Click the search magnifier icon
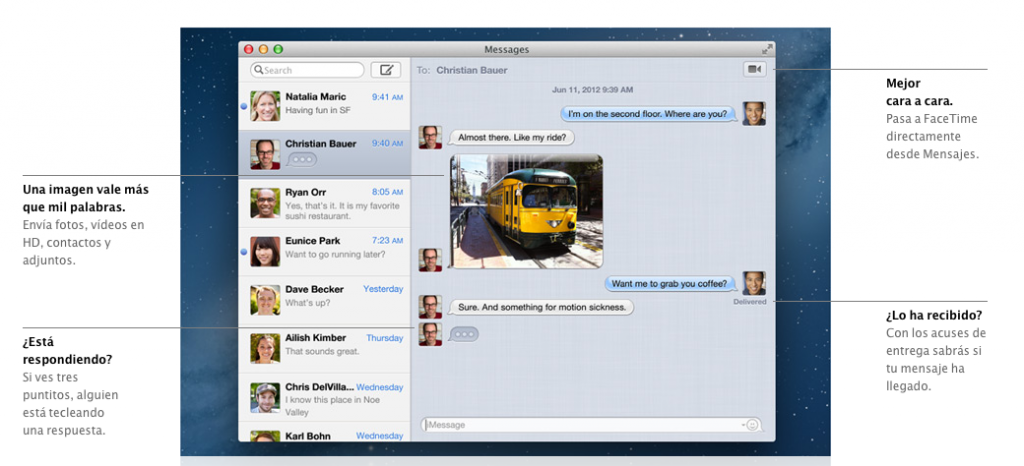1024x466 pixels. (259, 70)
